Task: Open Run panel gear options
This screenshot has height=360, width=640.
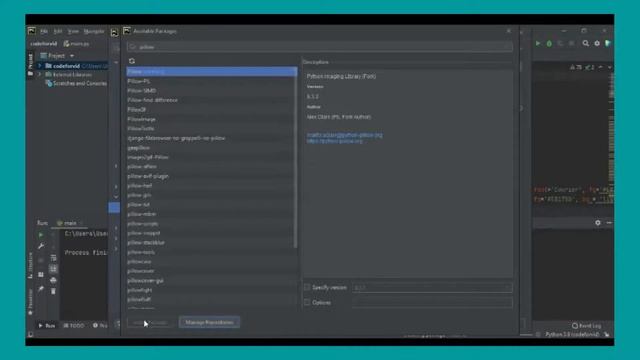Action: [x=598, y=223]
